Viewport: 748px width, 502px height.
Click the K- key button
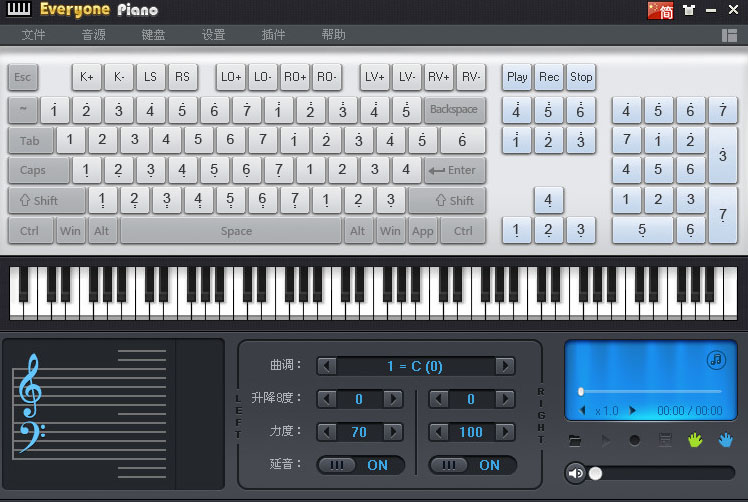click(x=119, y=77)
